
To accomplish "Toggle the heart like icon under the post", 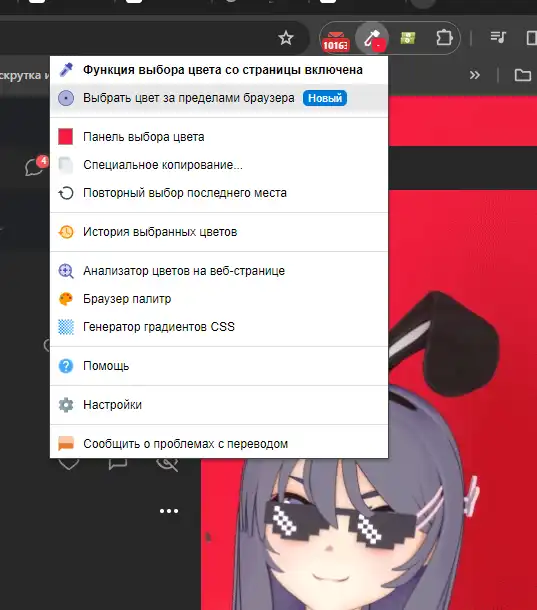I will pos(69,464).
